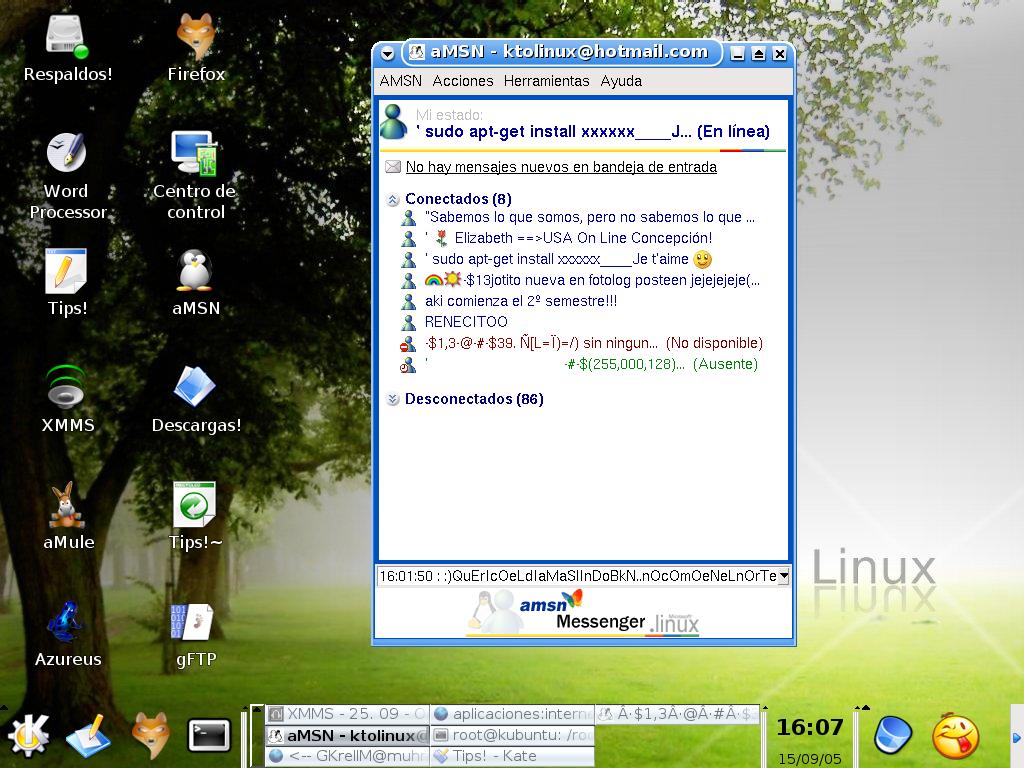Screen dimensions: 1024x768
Task: Open the 16:01:50 event history dropdown
Action: click(x=783, y=576)
